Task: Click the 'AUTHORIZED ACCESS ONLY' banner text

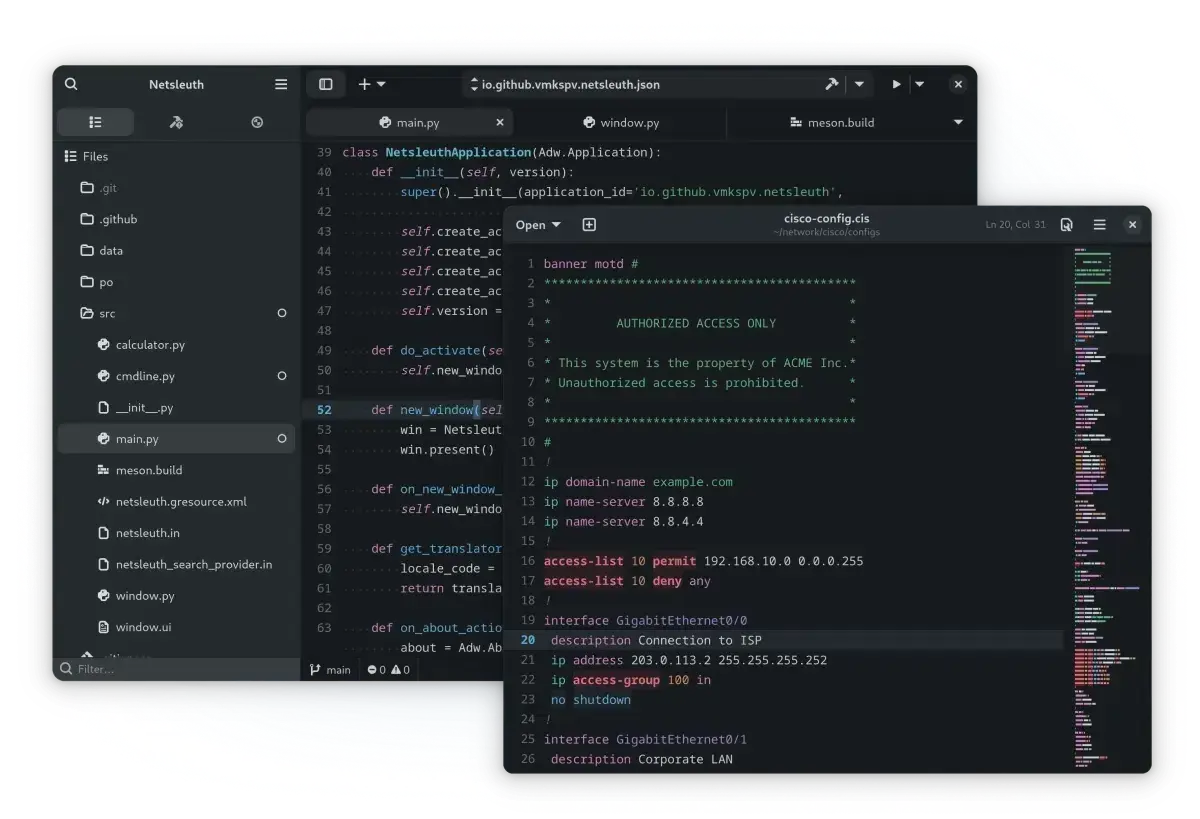Action: [x=696, y=323]
